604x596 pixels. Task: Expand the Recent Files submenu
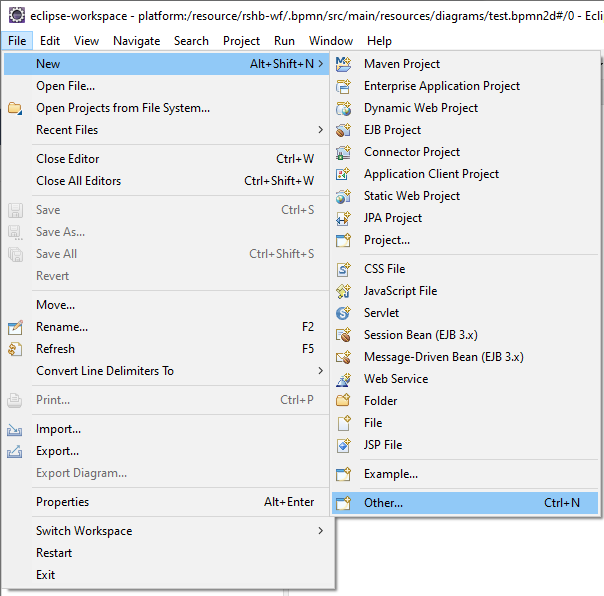pos(320,130)
